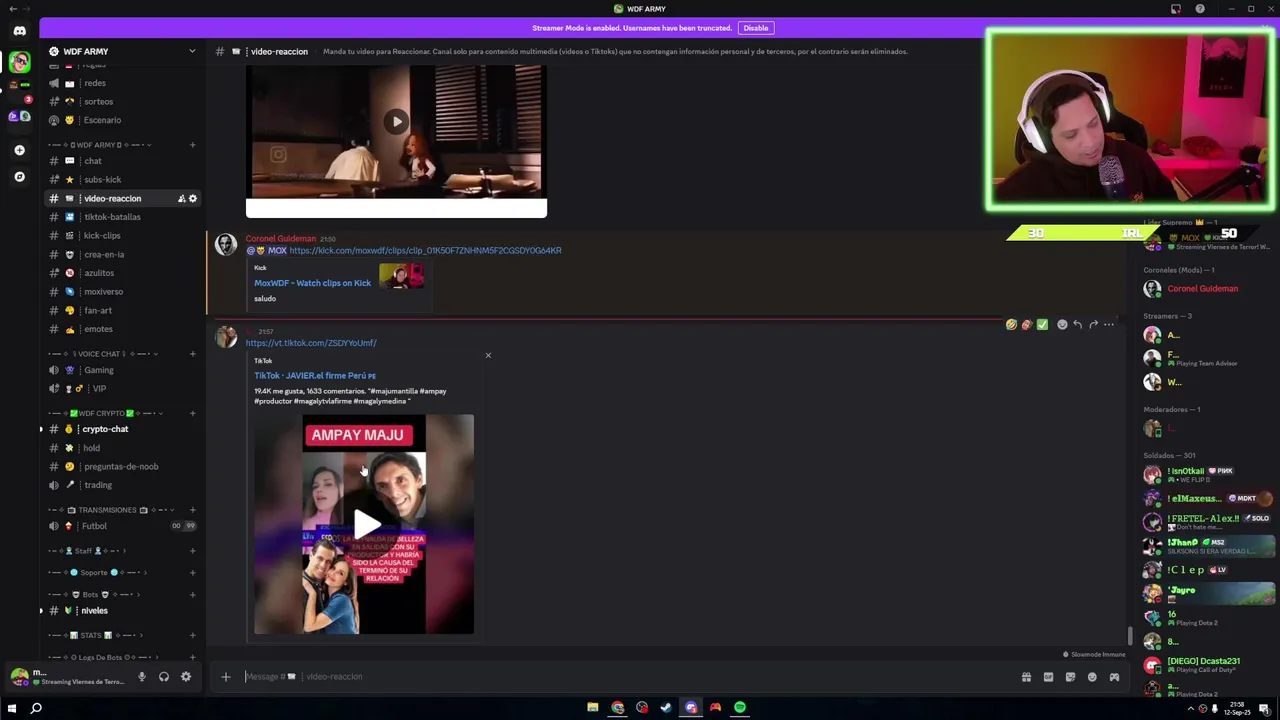Open More options on the TikTok message
This screenshot has height=720, width=1280.
point(1108,325)
